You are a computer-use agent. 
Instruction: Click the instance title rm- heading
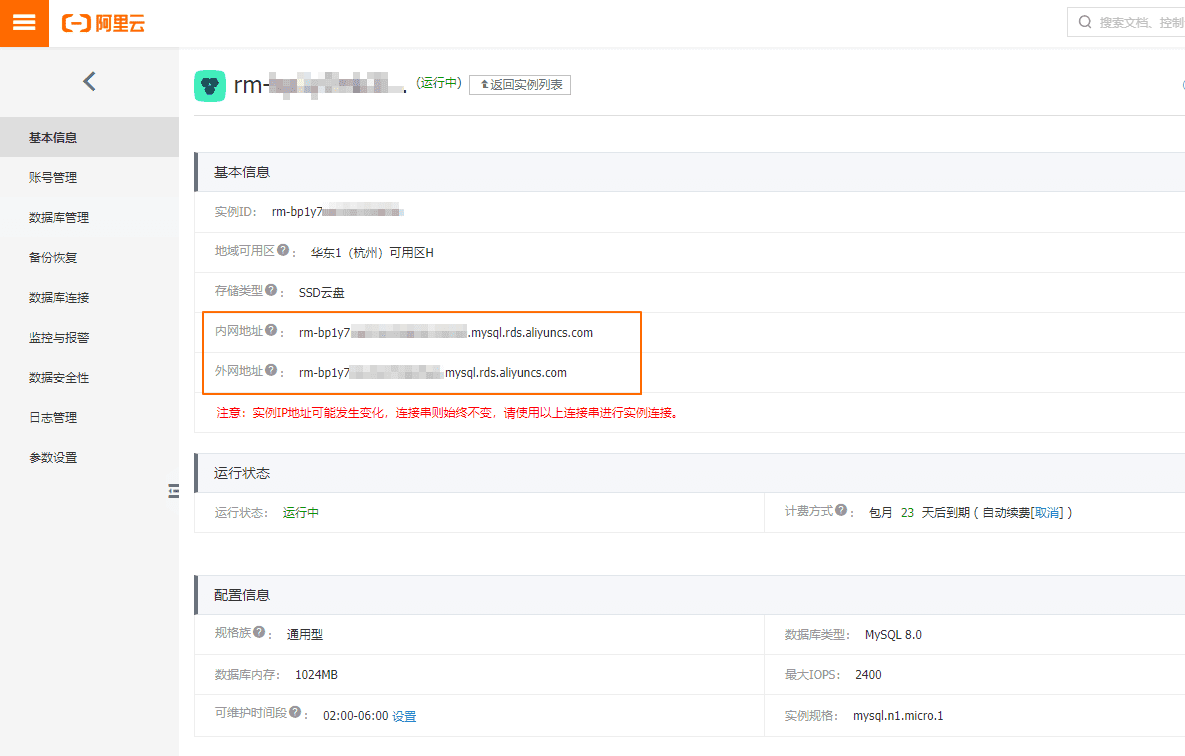(x=320, y=85)
